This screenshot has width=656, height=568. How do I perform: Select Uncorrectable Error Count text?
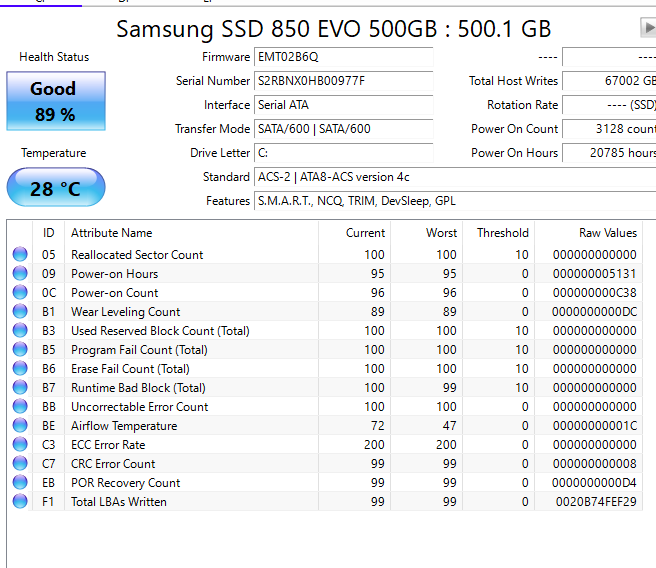139,407
